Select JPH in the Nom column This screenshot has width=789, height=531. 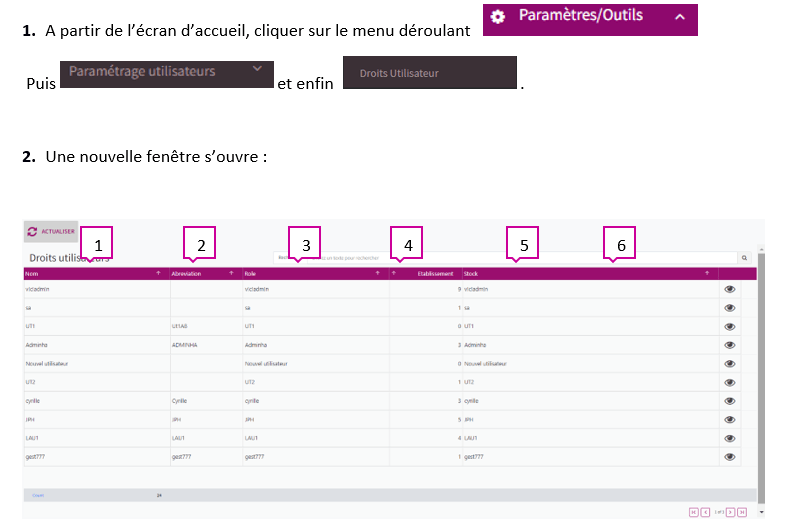(x=30, y=420)
